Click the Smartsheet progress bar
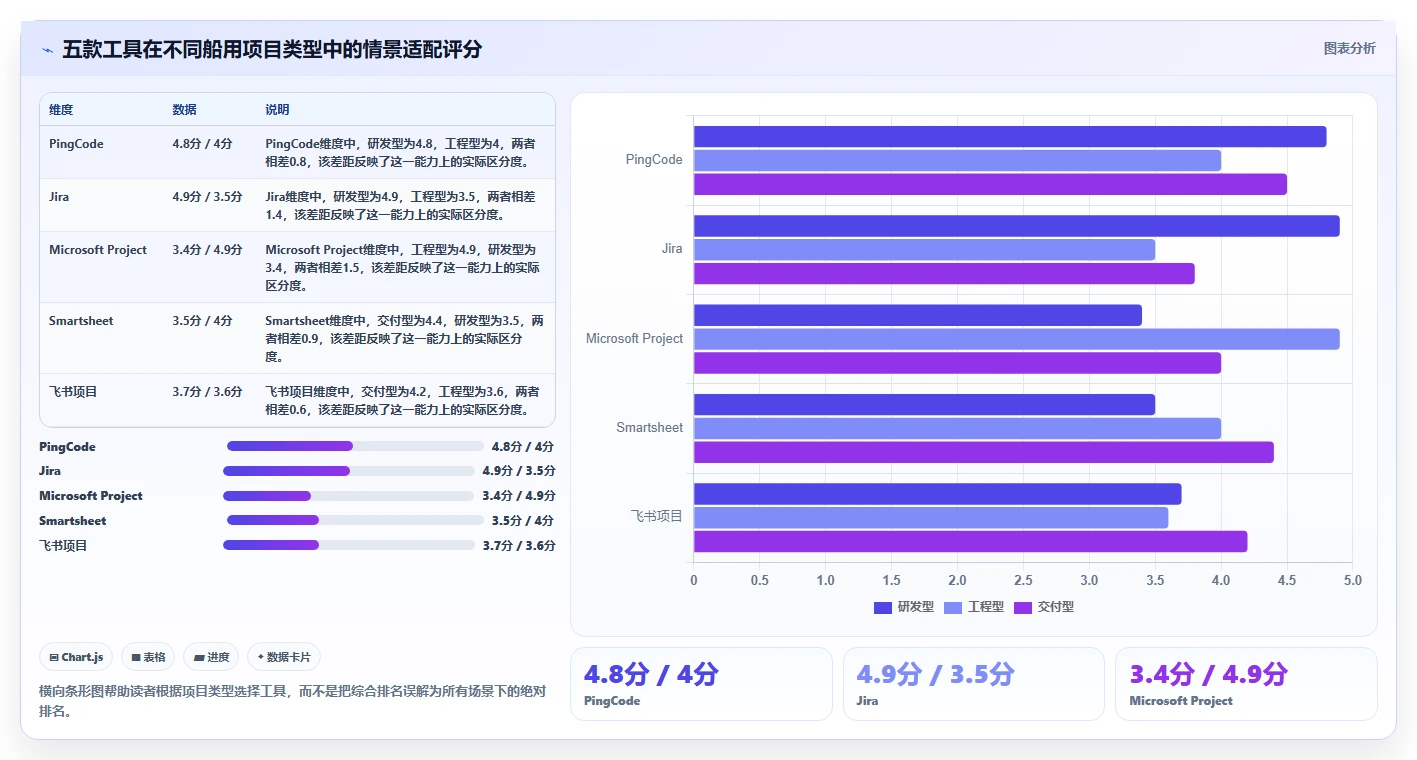This screenshot has height=760, width=1417. tap(355, 520)
